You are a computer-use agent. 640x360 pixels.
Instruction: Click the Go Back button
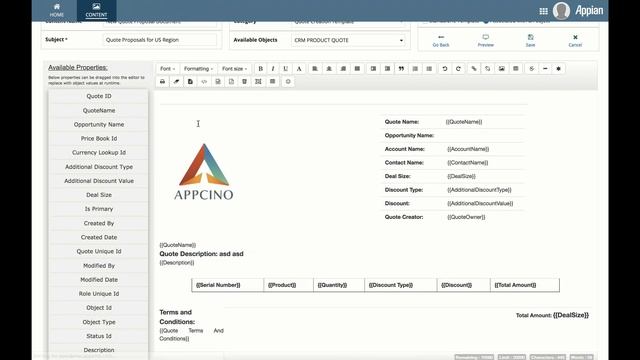(441, 40)
